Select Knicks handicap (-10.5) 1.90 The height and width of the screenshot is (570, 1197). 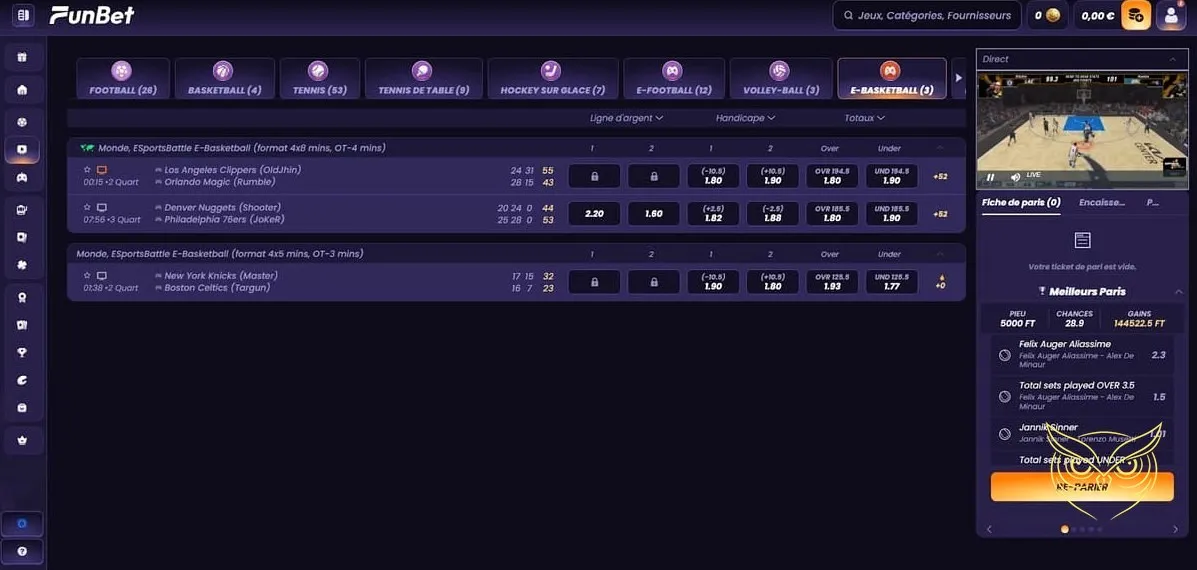[713, 282]
